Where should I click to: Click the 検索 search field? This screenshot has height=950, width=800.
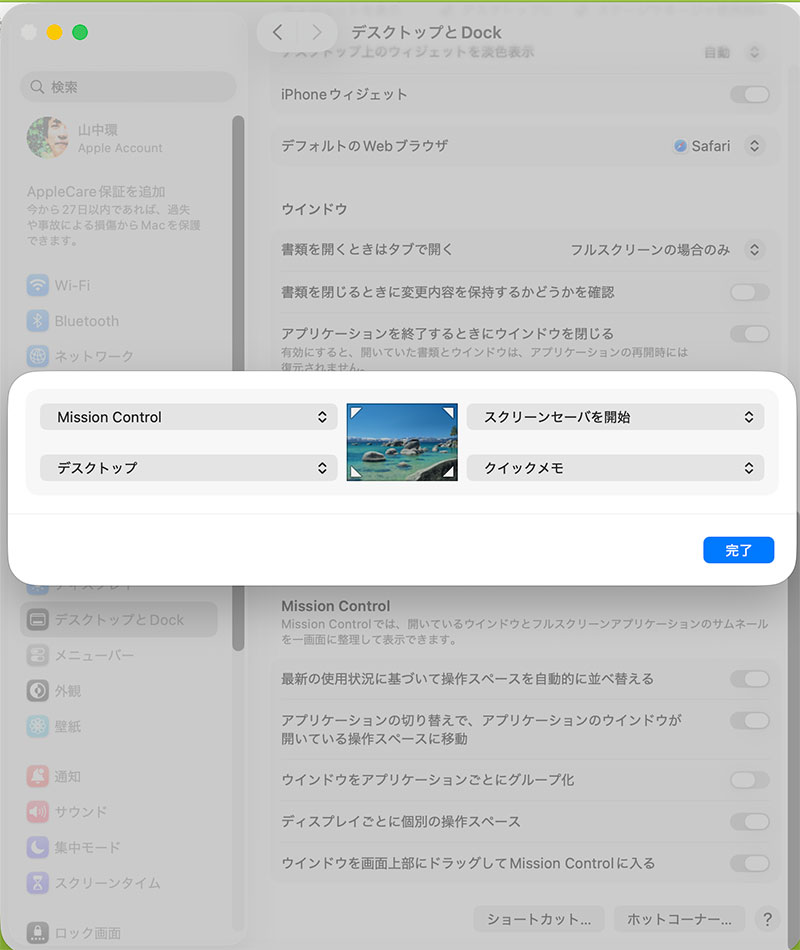pos(128,87)
